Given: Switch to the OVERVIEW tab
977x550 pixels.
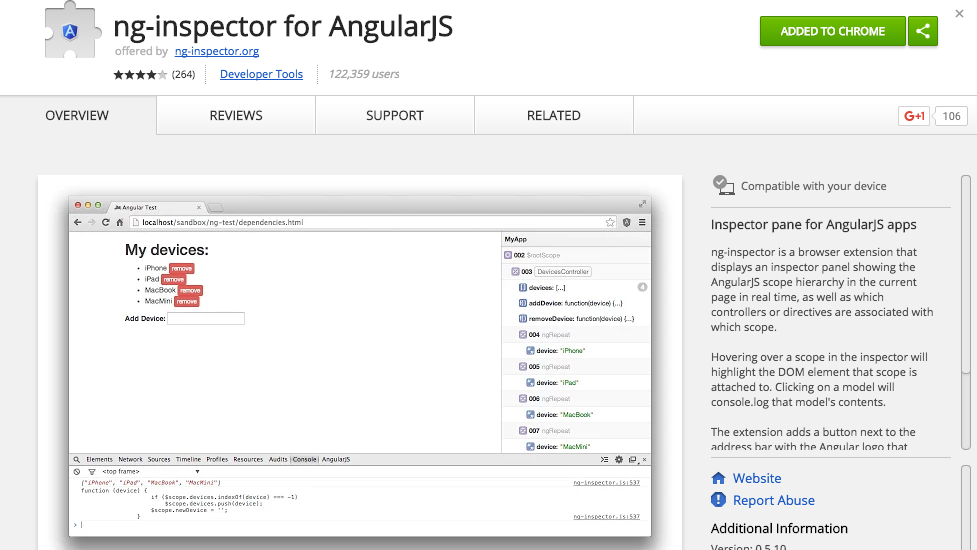Looking at the screenshot, I should pyautogui.click(x=77, y=116).
